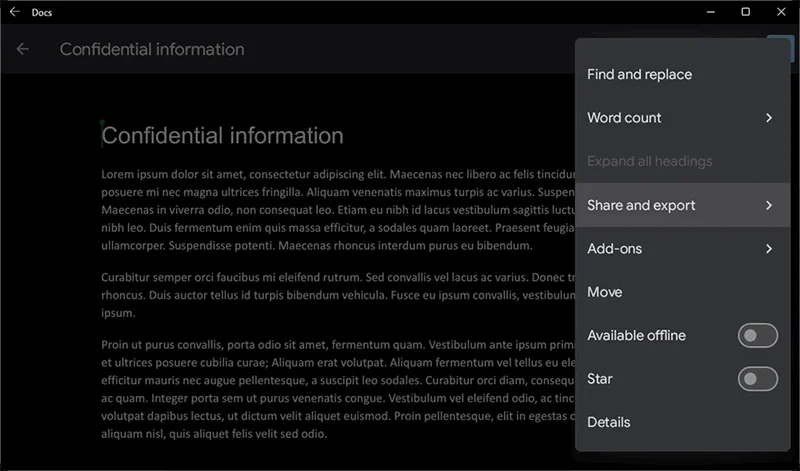Click the Confidential information title in header

tap(152, 49)
